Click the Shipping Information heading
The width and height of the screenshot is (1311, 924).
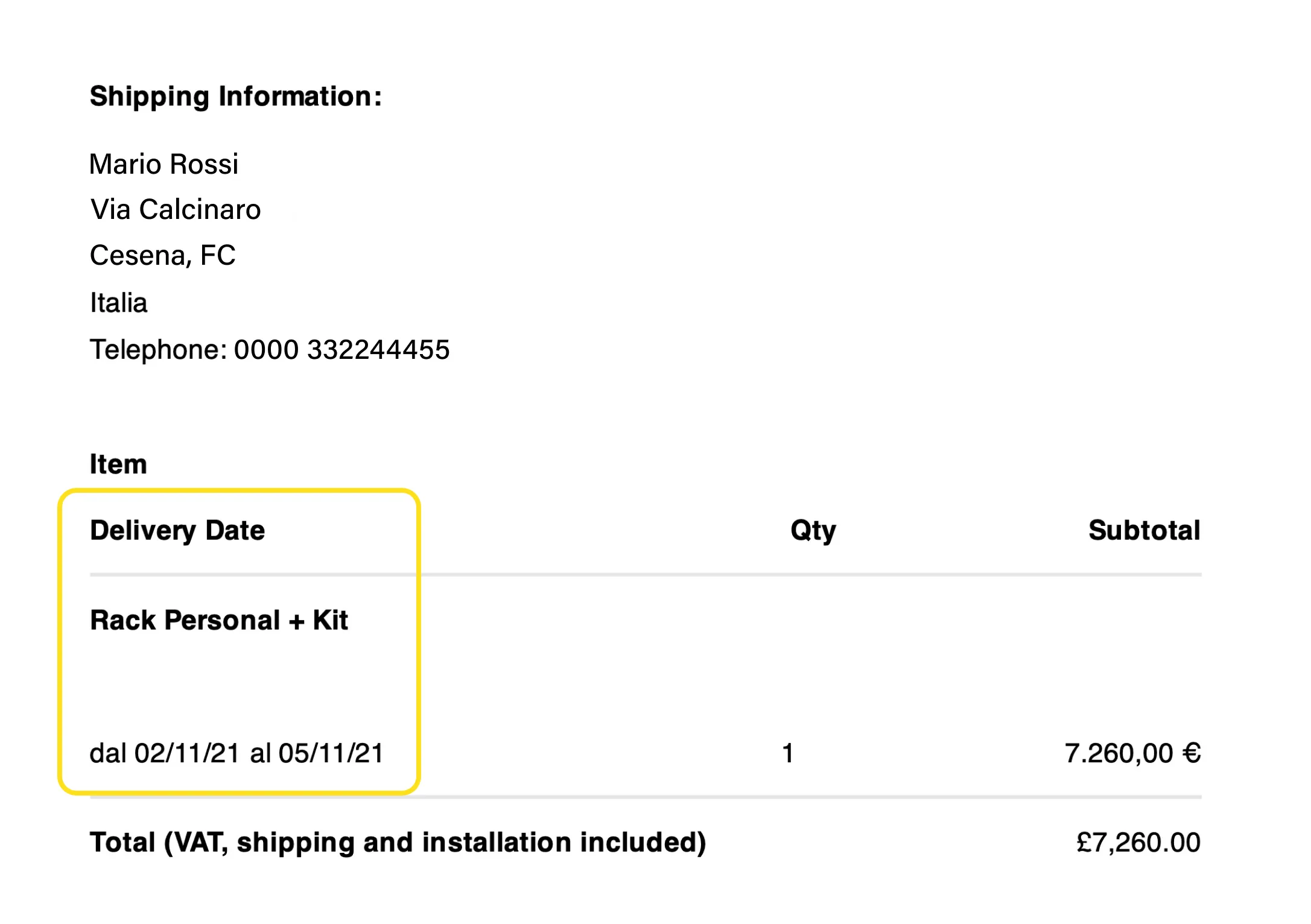coord(236,97)
